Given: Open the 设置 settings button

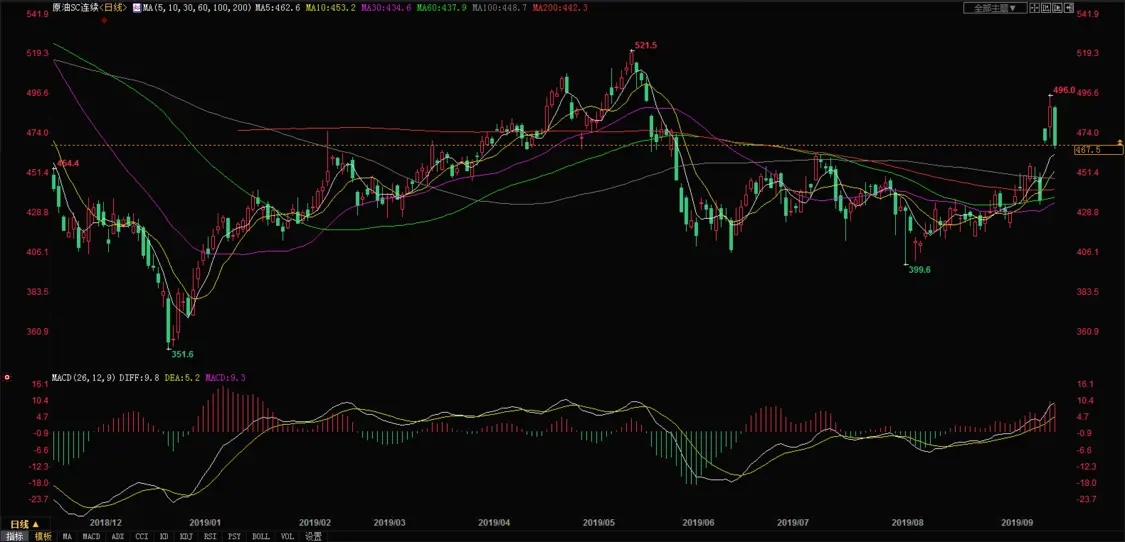Looking at the screenshot, I should coord(314,536).
